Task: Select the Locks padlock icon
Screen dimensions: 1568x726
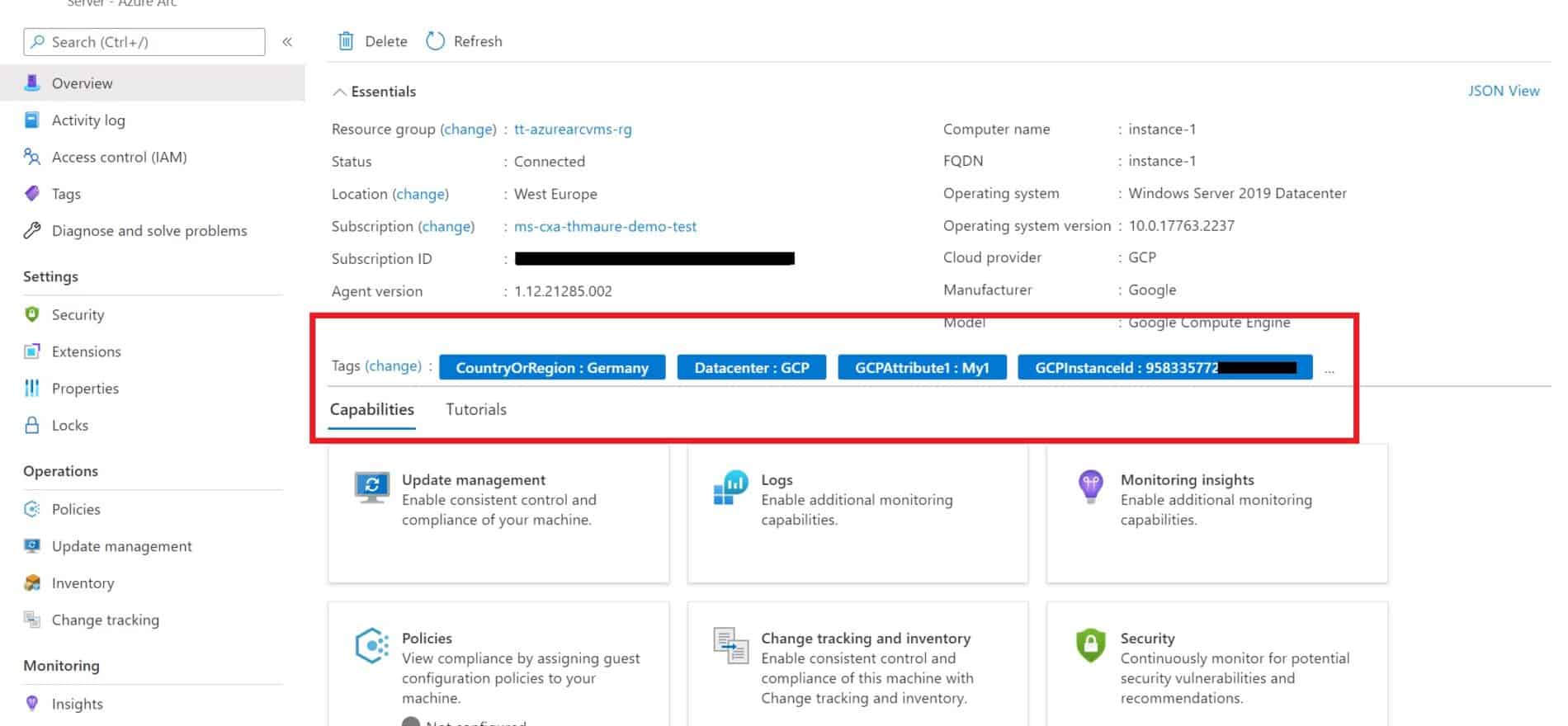Action: pos(32,425)
